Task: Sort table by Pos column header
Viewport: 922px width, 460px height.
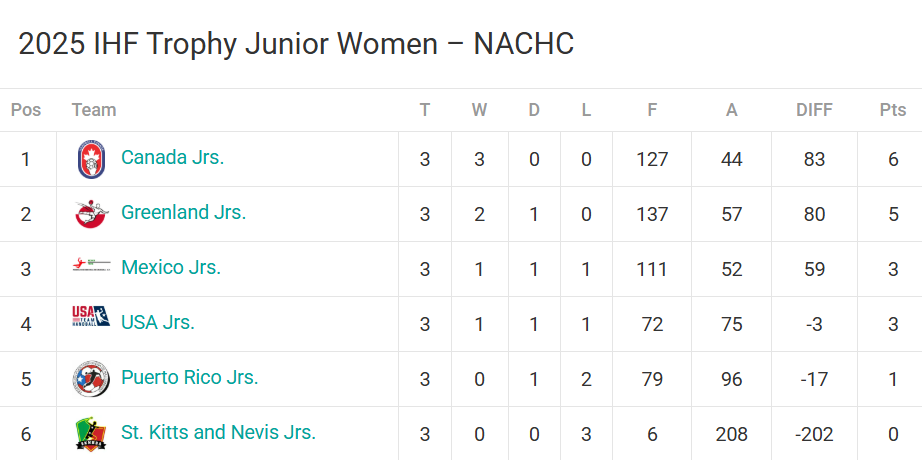Action: click(26, 110)
